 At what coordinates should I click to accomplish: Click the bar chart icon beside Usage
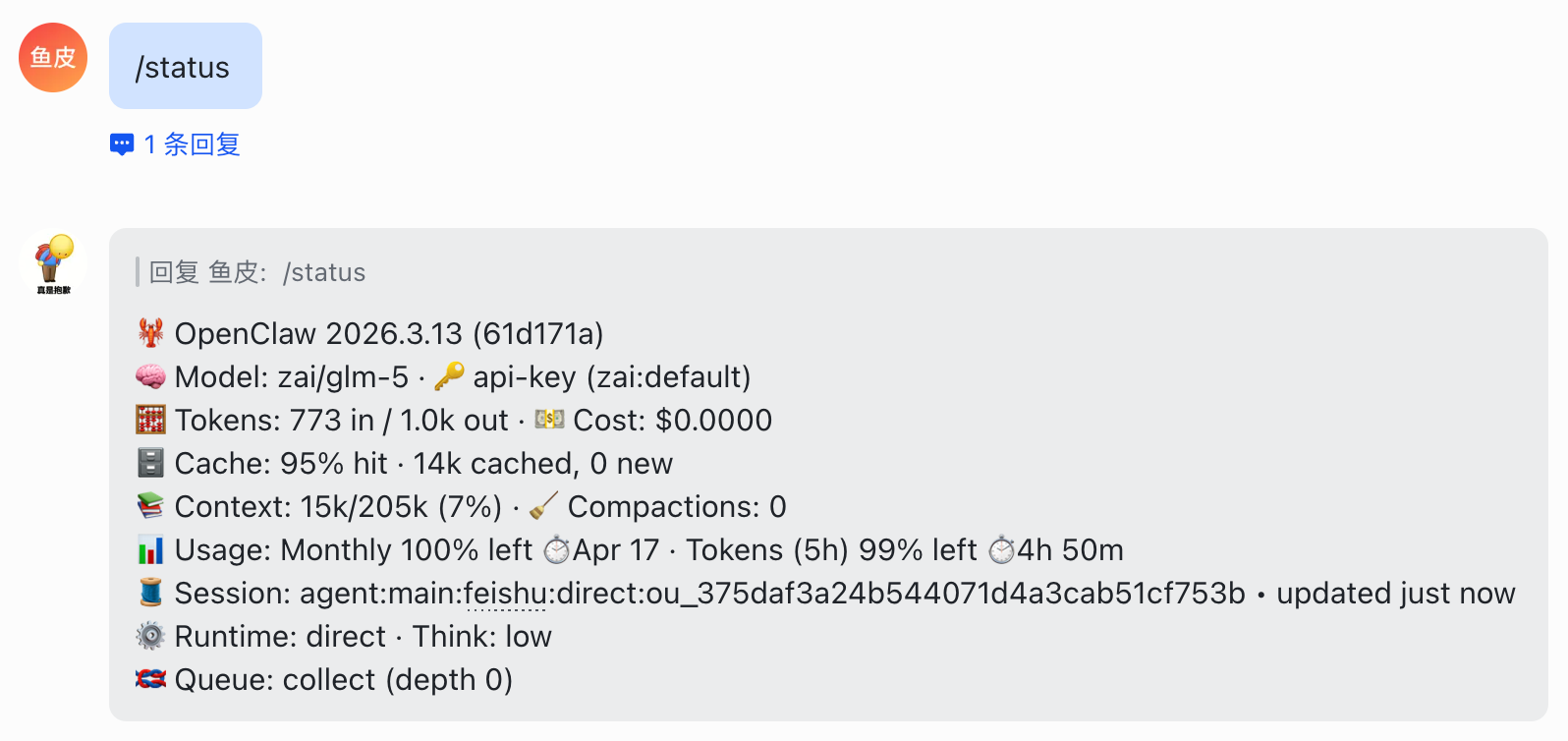click(x=150, y=549)
